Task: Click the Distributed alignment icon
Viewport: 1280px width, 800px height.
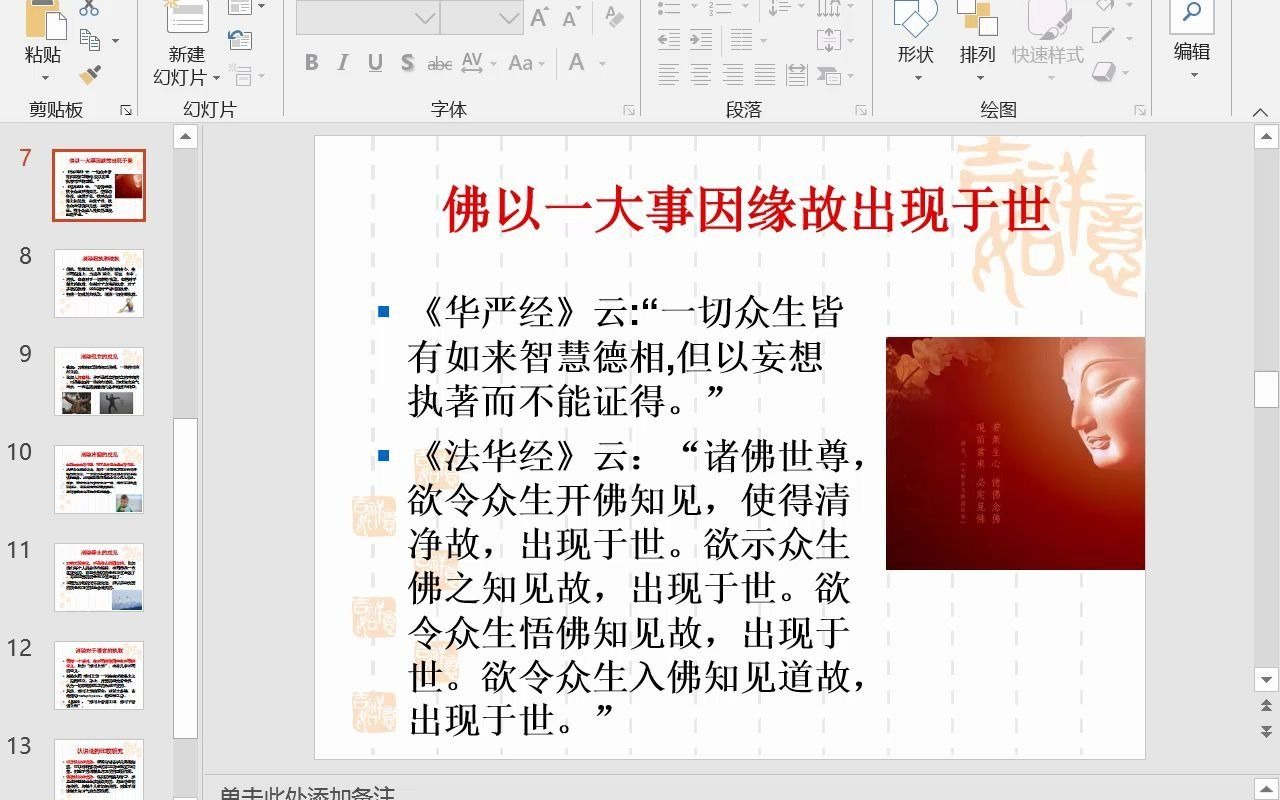Action: (797, 75)
